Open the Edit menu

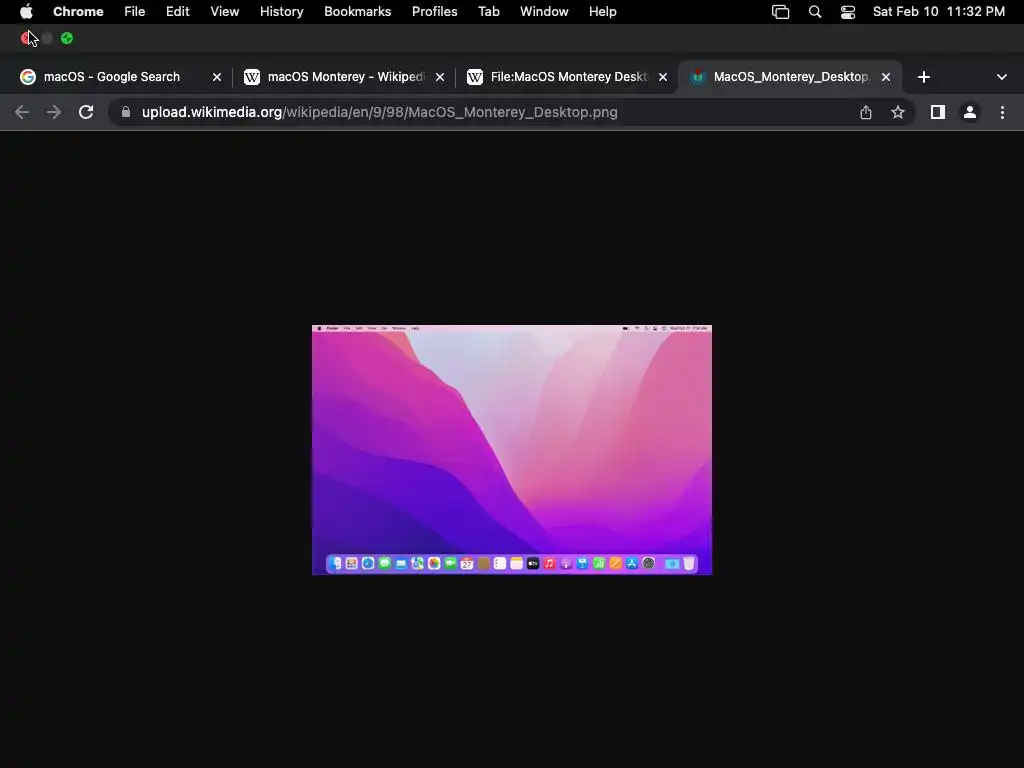(178, 12)
